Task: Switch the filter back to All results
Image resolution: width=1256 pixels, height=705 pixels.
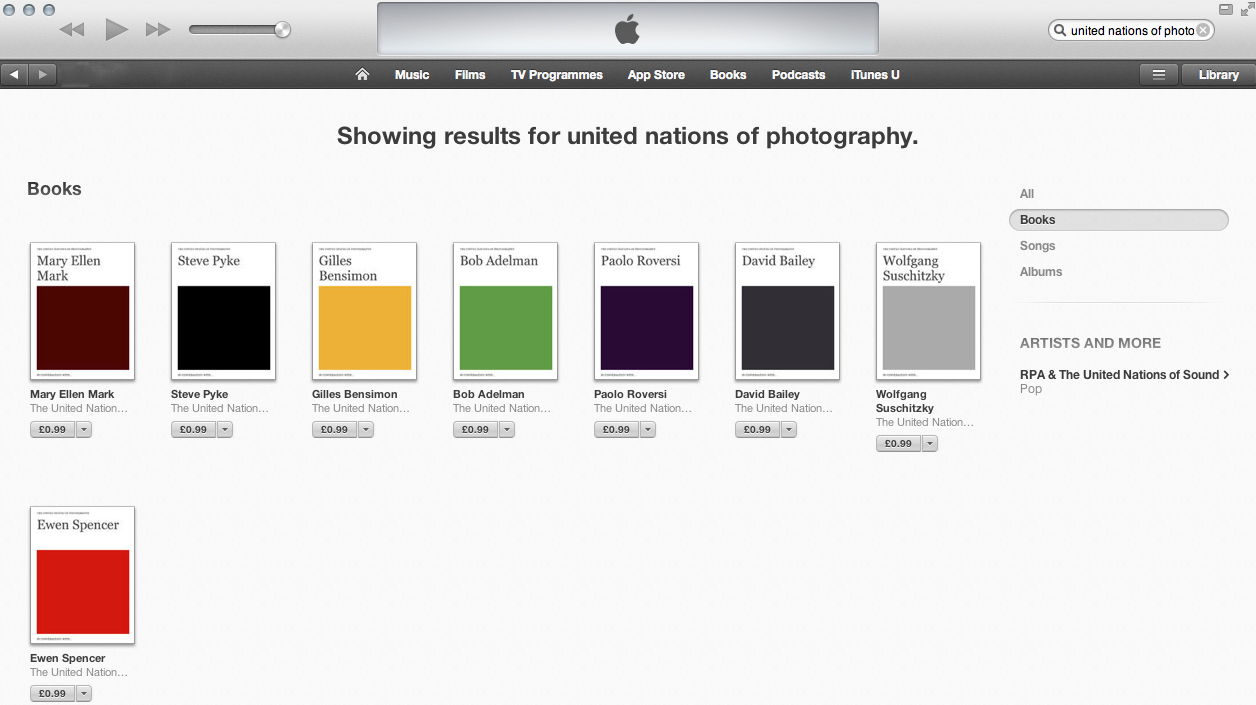Action: pos(1026,193)
